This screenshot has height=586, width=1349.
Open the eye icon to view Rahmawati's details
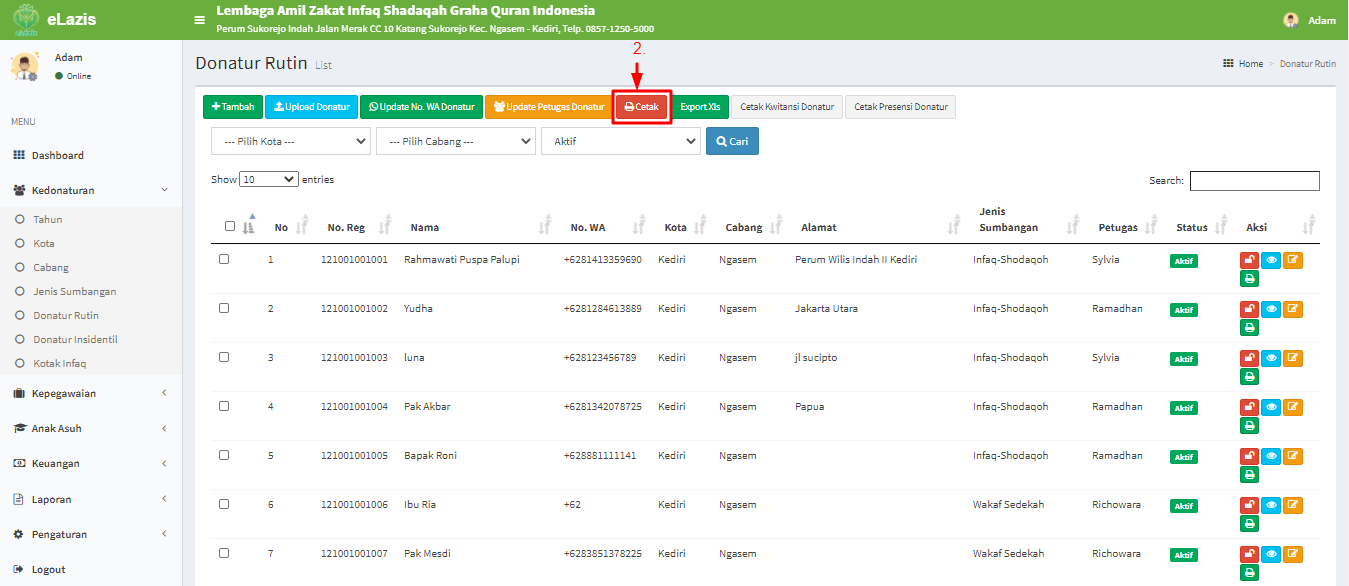click(1270, 259)
